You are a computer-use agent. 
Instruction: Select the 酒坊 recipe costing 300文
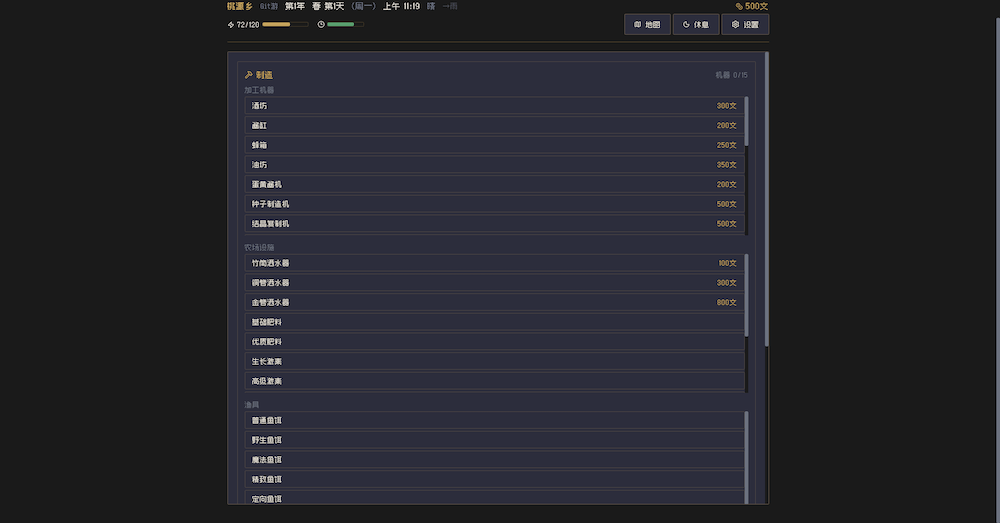[494, 106]
